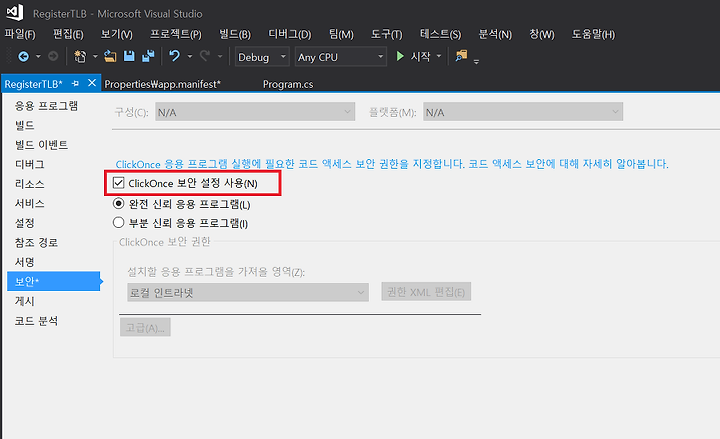Viewport: 720px width, 439px height.
Task: Open toolbar overflow options arrow
Action: click(x=476, y=61)
